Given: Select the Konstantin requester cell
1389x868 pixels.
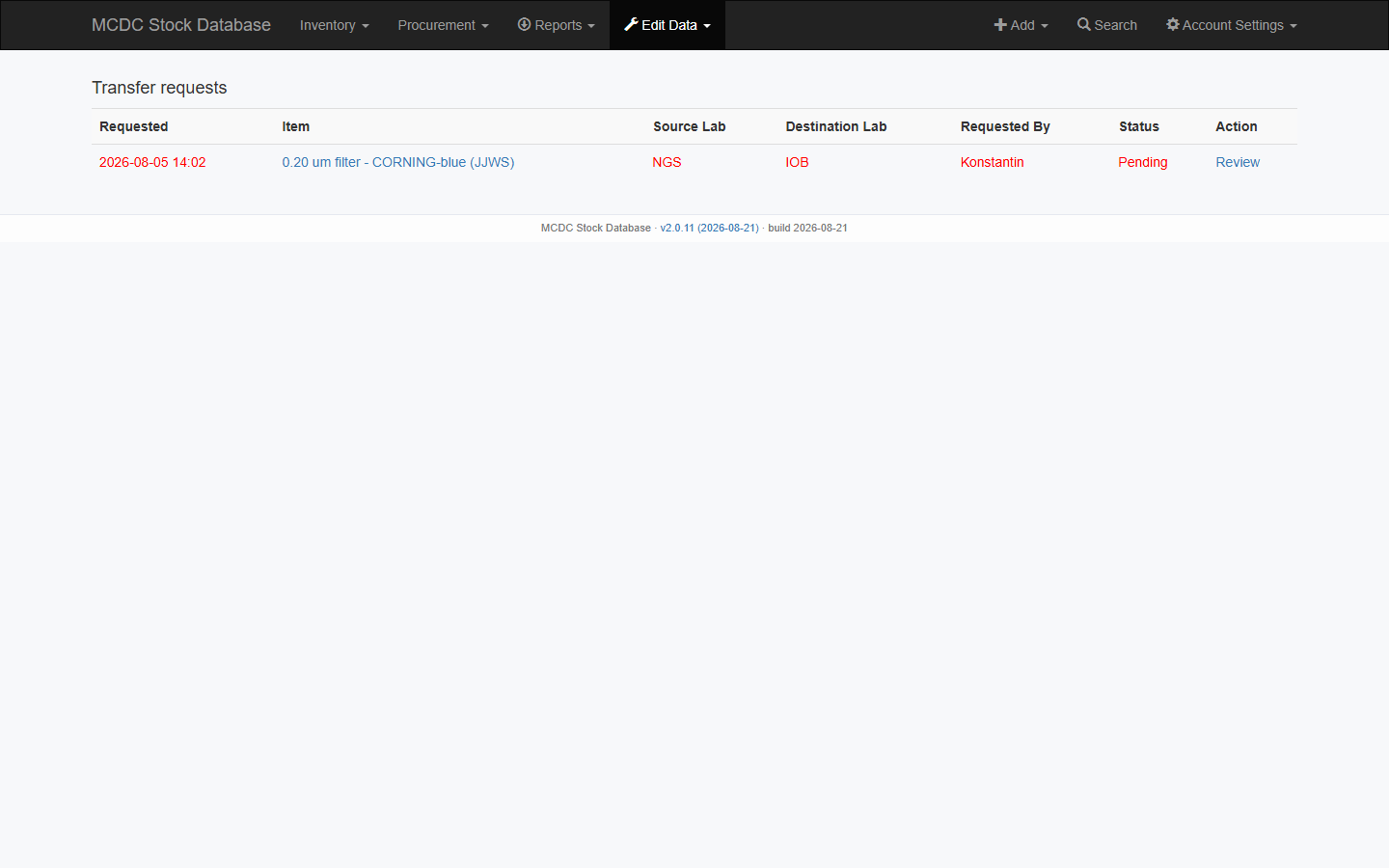Looking at the screenshot, I should [993, 162].
